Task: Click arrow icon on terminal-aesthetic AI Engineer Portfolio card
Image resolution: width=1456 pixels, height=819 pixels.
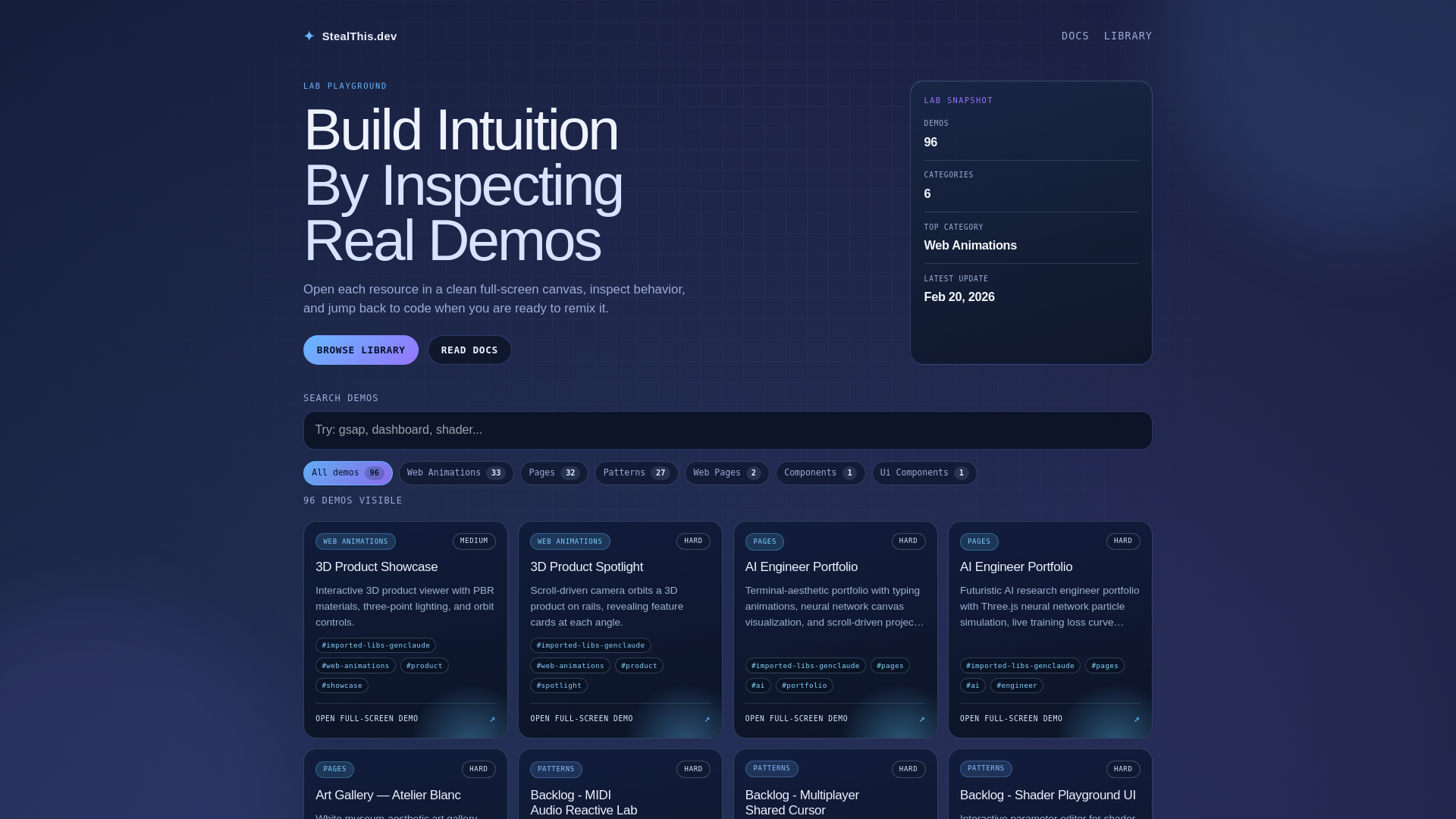Action: pyautogui.click(x=921, y=719)
